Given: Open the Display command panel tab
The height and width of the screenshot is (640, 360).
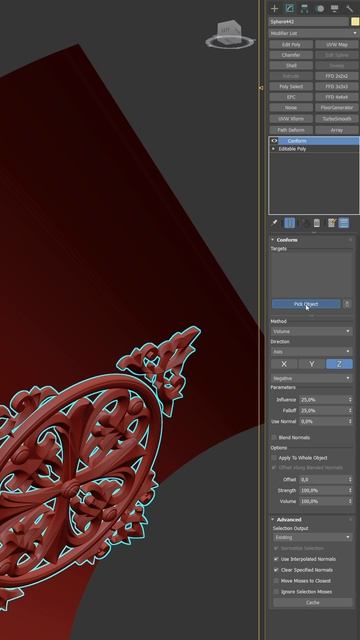Looking at the screenshot, I should pyautogui.click(x=335, y=9).
